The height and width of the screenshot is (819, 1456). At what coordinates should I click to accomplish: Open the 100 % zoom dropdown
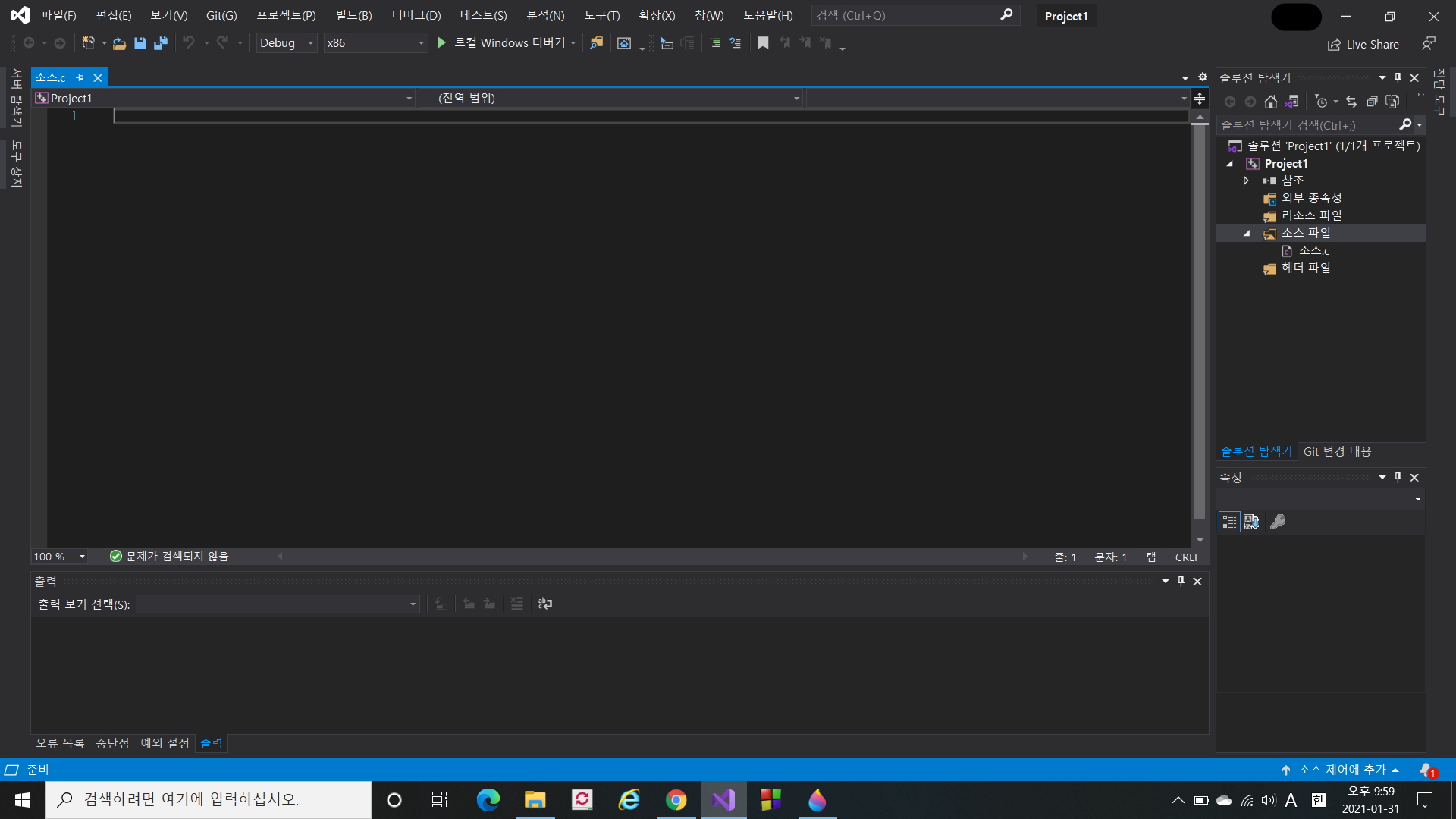(x=59, y=557)
